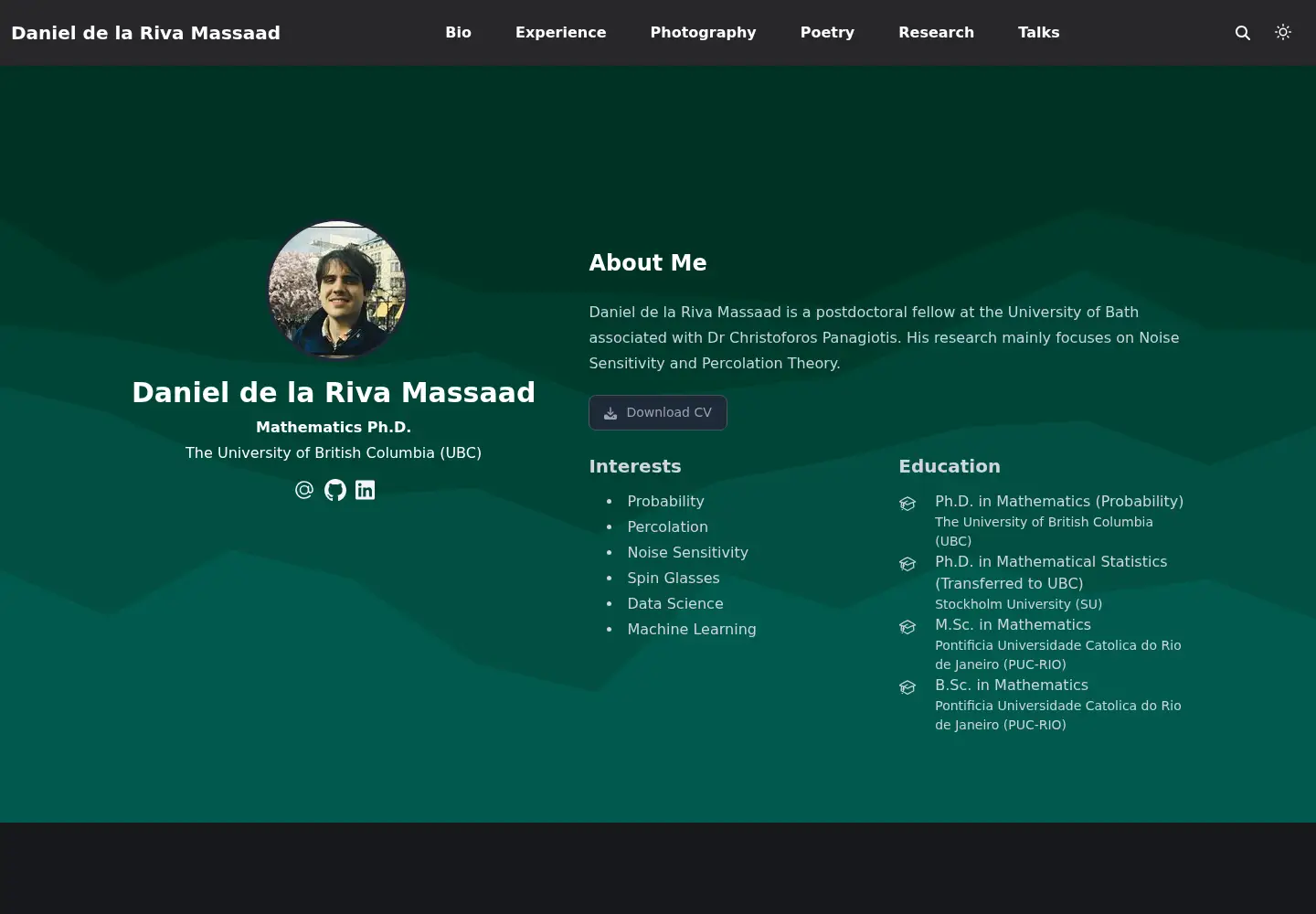
Task: Click 'Percolation' in the Interests list
Action: (668, 526)
